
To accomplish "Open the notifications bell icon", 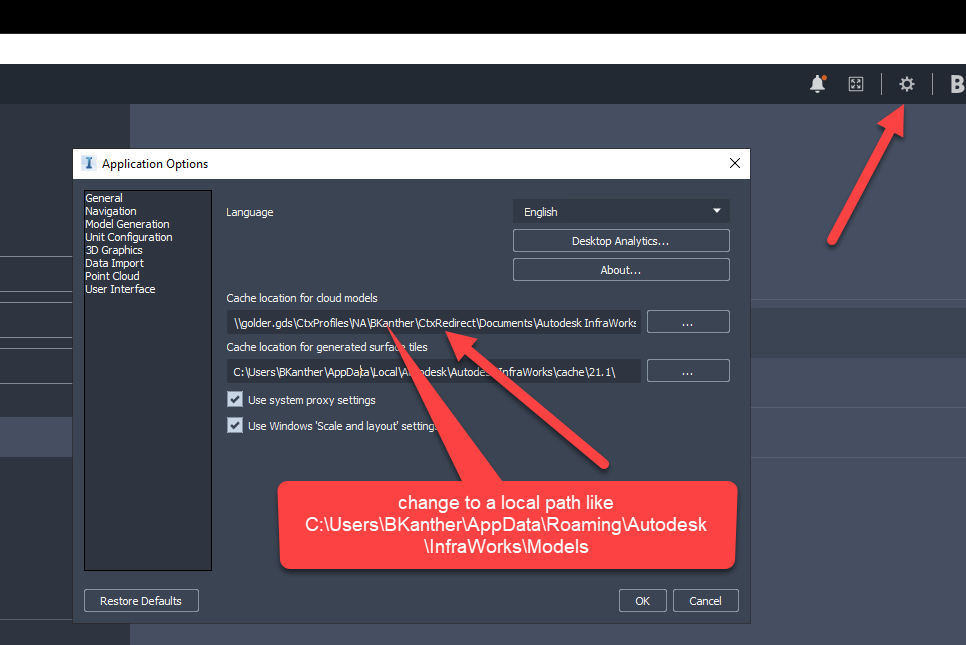I will click(x=818, y=84).
